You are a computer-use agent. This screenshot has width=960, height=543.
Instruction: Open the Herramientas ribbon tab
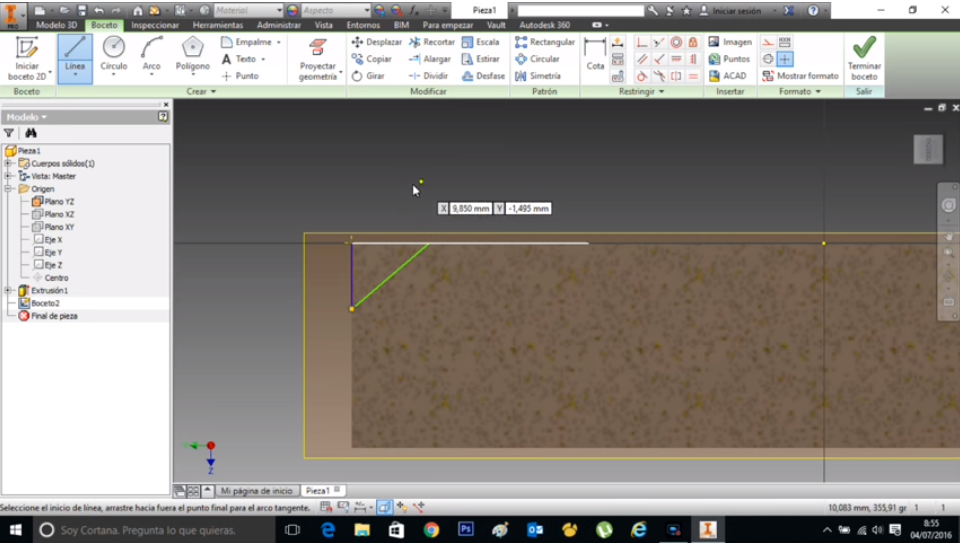(x=220, y=24)
